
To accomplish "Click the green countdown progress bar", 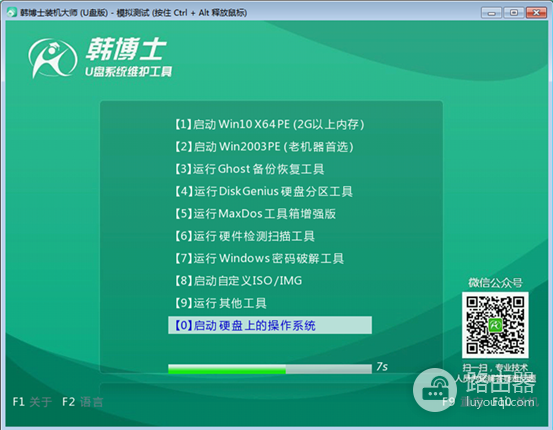I will [x=270, y=369].
